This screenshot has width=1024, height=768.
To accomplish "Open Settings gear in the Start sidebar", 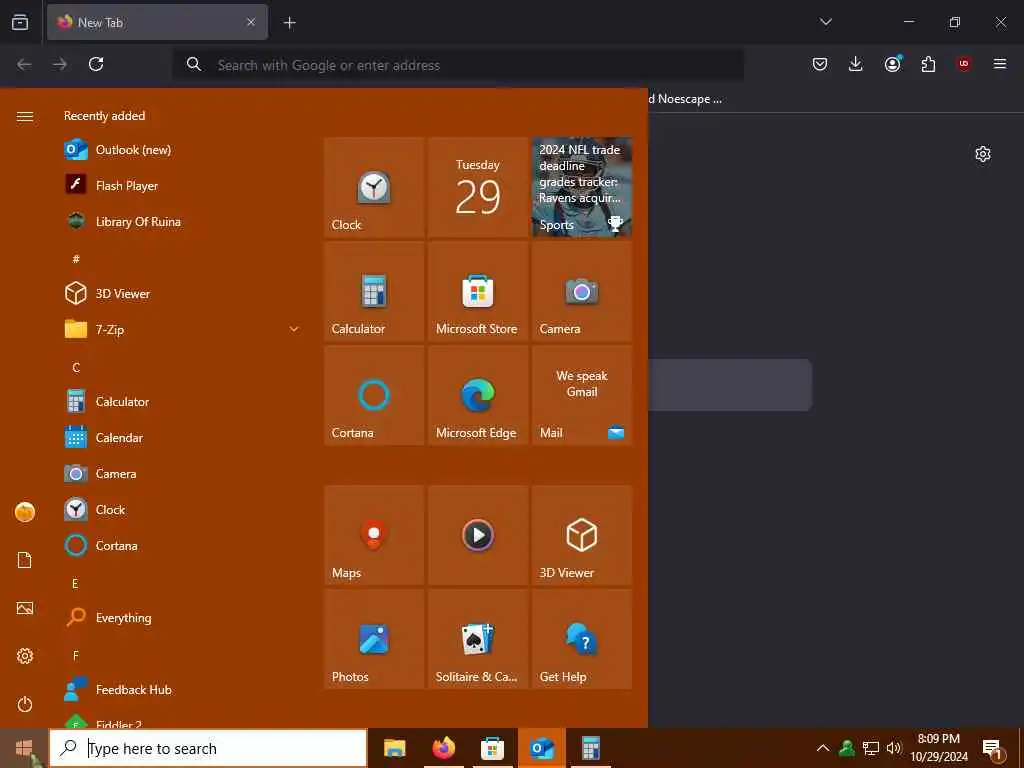I will click(25, 656).
